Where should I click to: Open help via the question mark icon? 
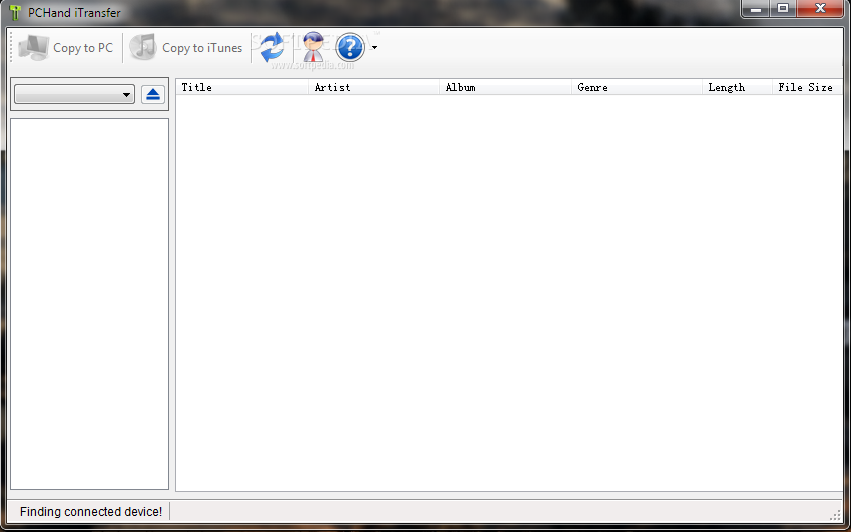[349, 47]
